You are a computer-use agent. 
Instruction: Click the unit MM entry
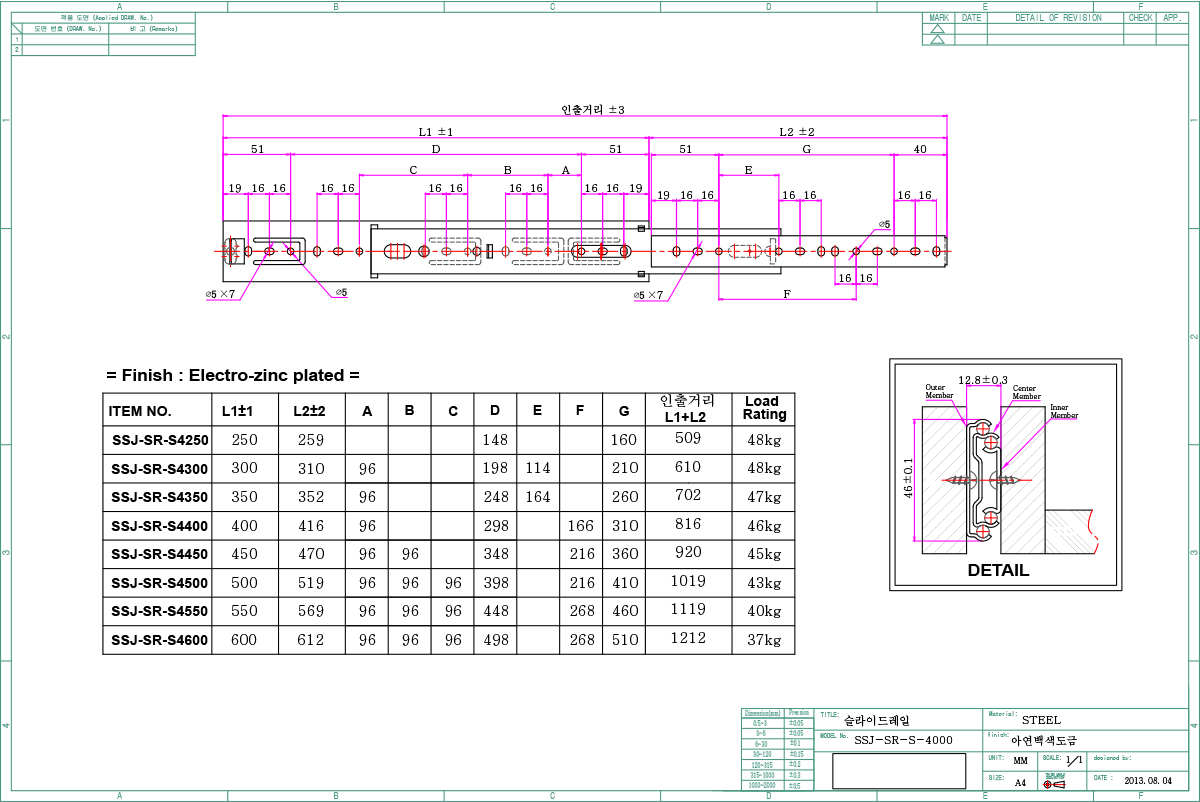coord(1020,762)
